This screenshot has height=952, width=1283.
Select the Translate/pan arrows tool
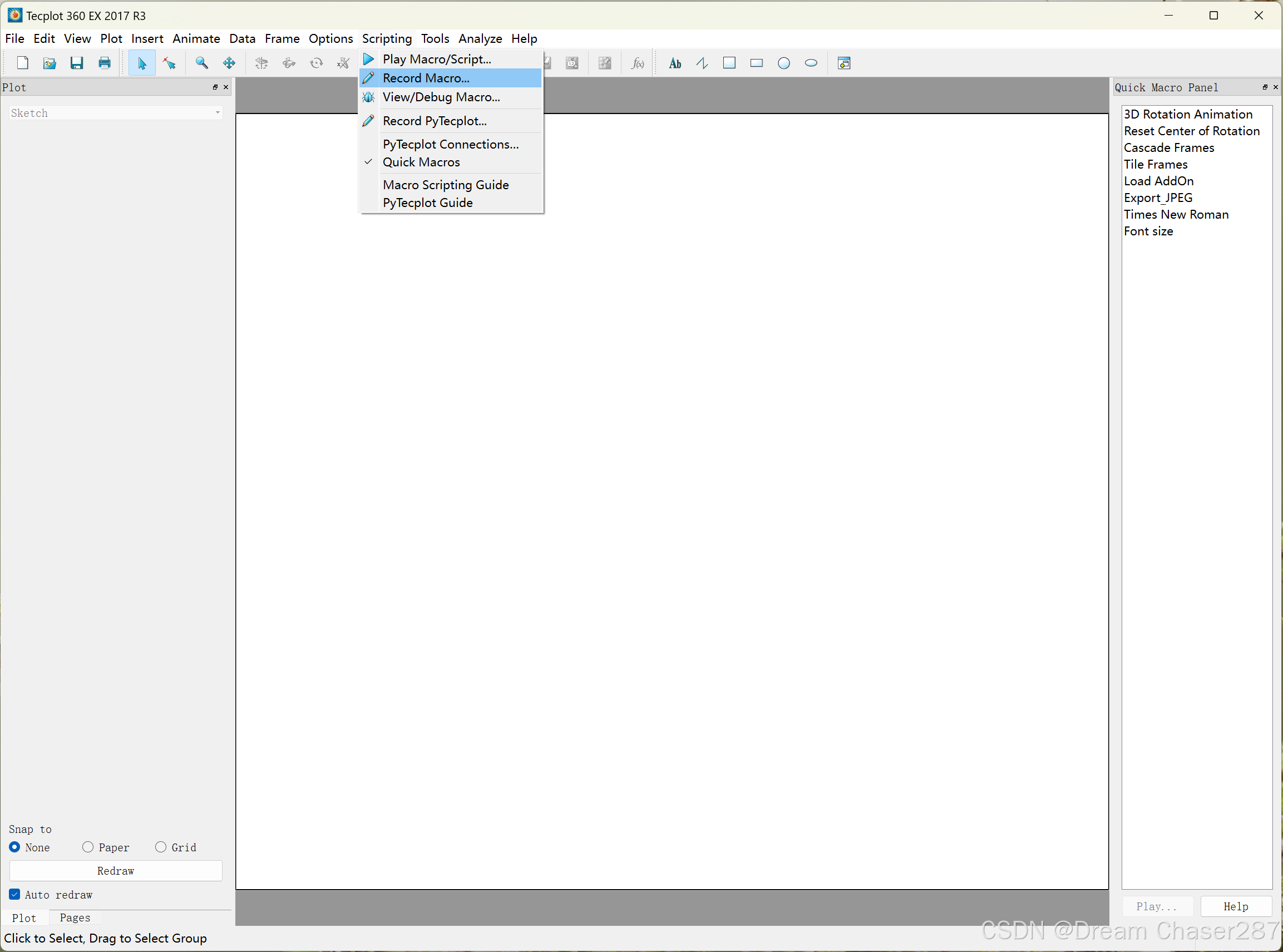pos(229,63)
